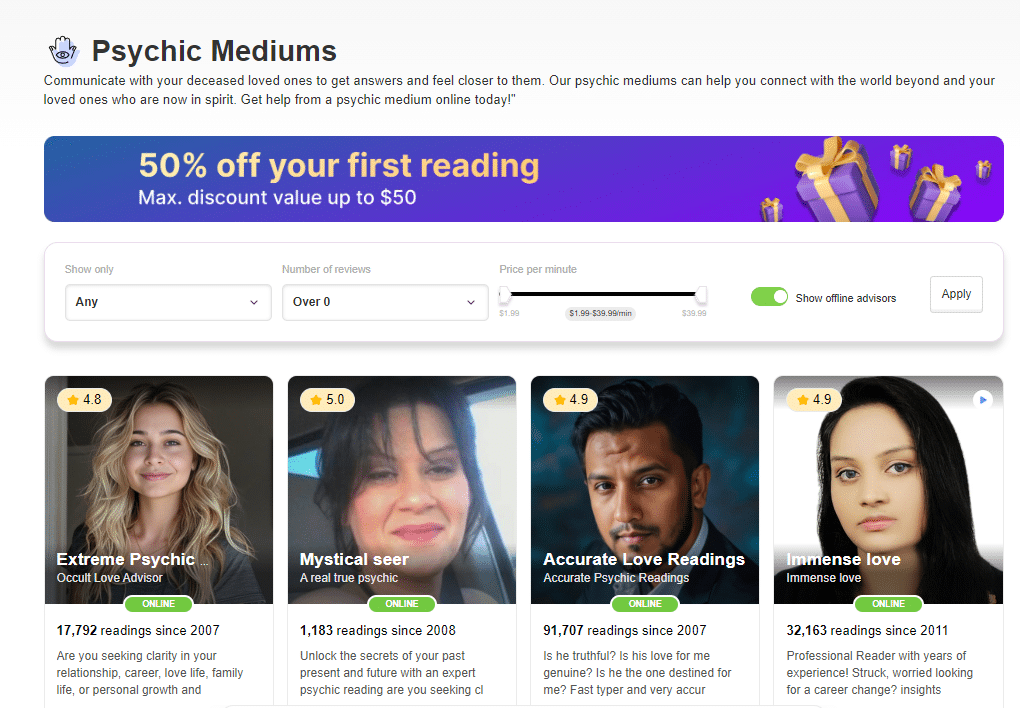Screen dimensions: 1020x708
Task: Click the star badge on Accurate Love Readings
Action: (570, 400)
